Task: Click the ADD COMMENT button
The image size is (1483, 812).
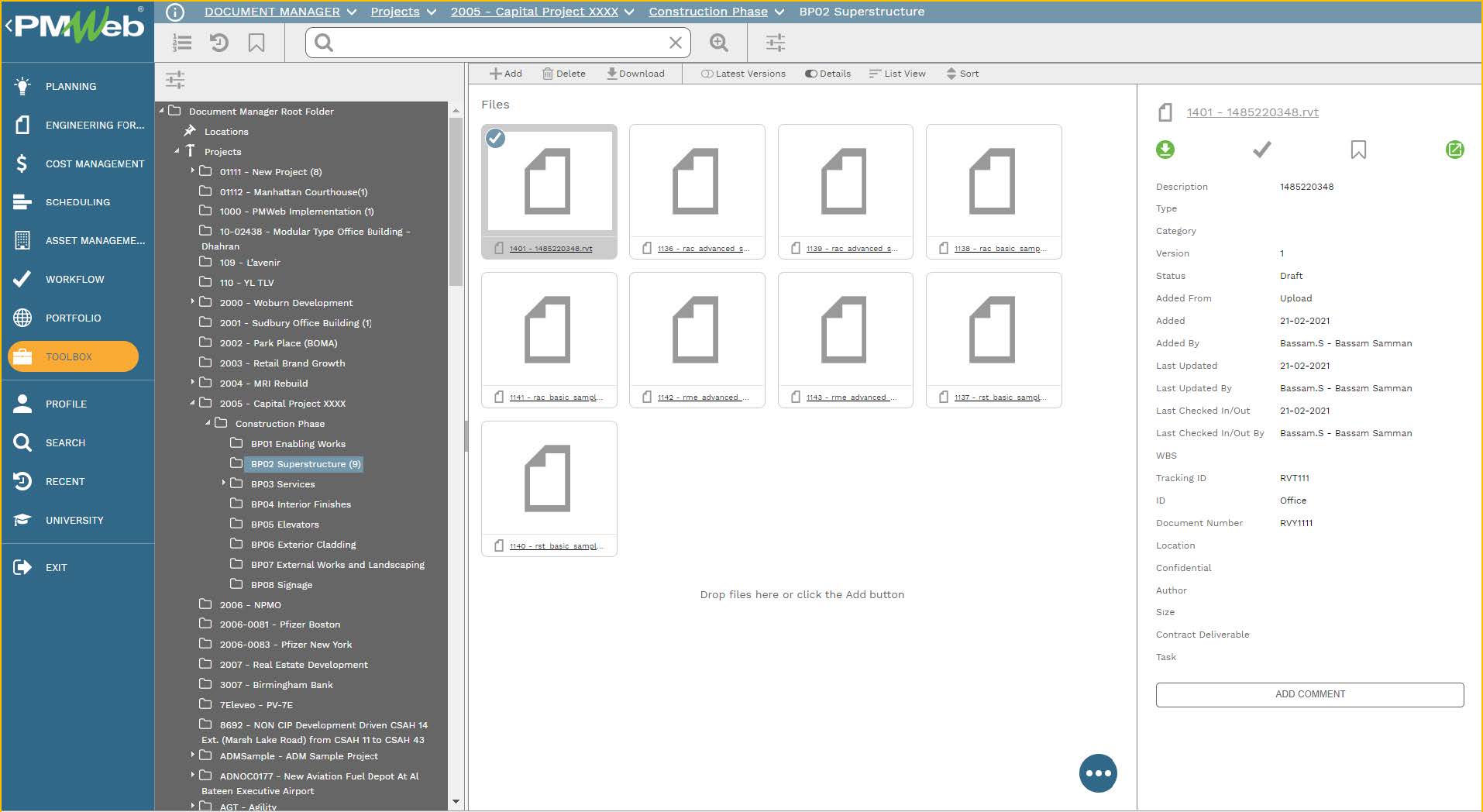Action: pyautogui.click(x=1309, y=694)
